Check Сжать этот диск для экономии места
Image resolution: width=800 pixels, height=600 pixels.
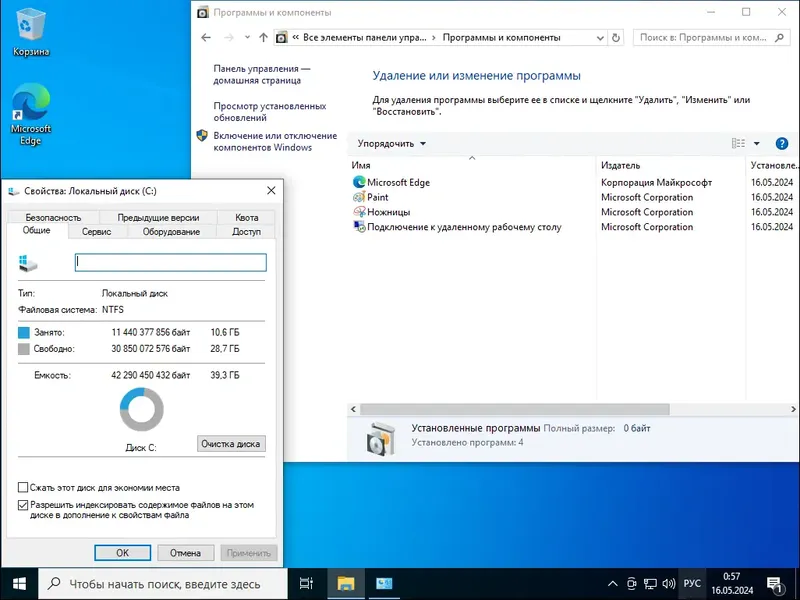[22, 487]
